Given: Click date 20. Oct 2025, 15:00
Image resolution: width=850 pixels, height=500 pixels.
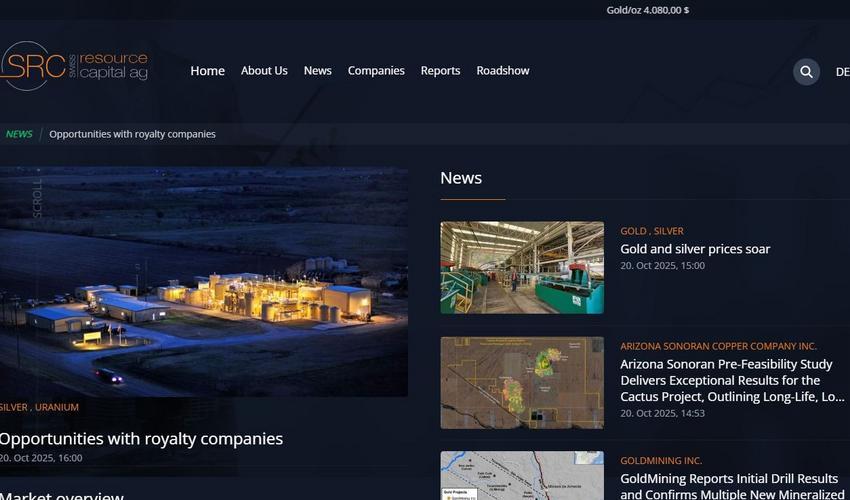Looking at the screenshot, I should click(x=662, y=266).
